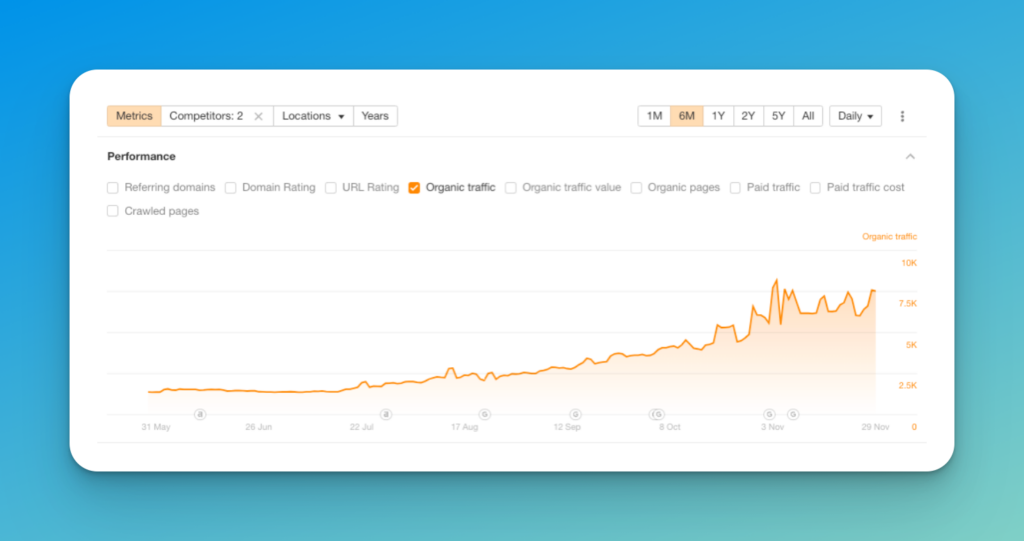Click the annotation marker near 22 Jul
Image resolution: width=1024 pixels, height=541 pixels.
(386, 414)
